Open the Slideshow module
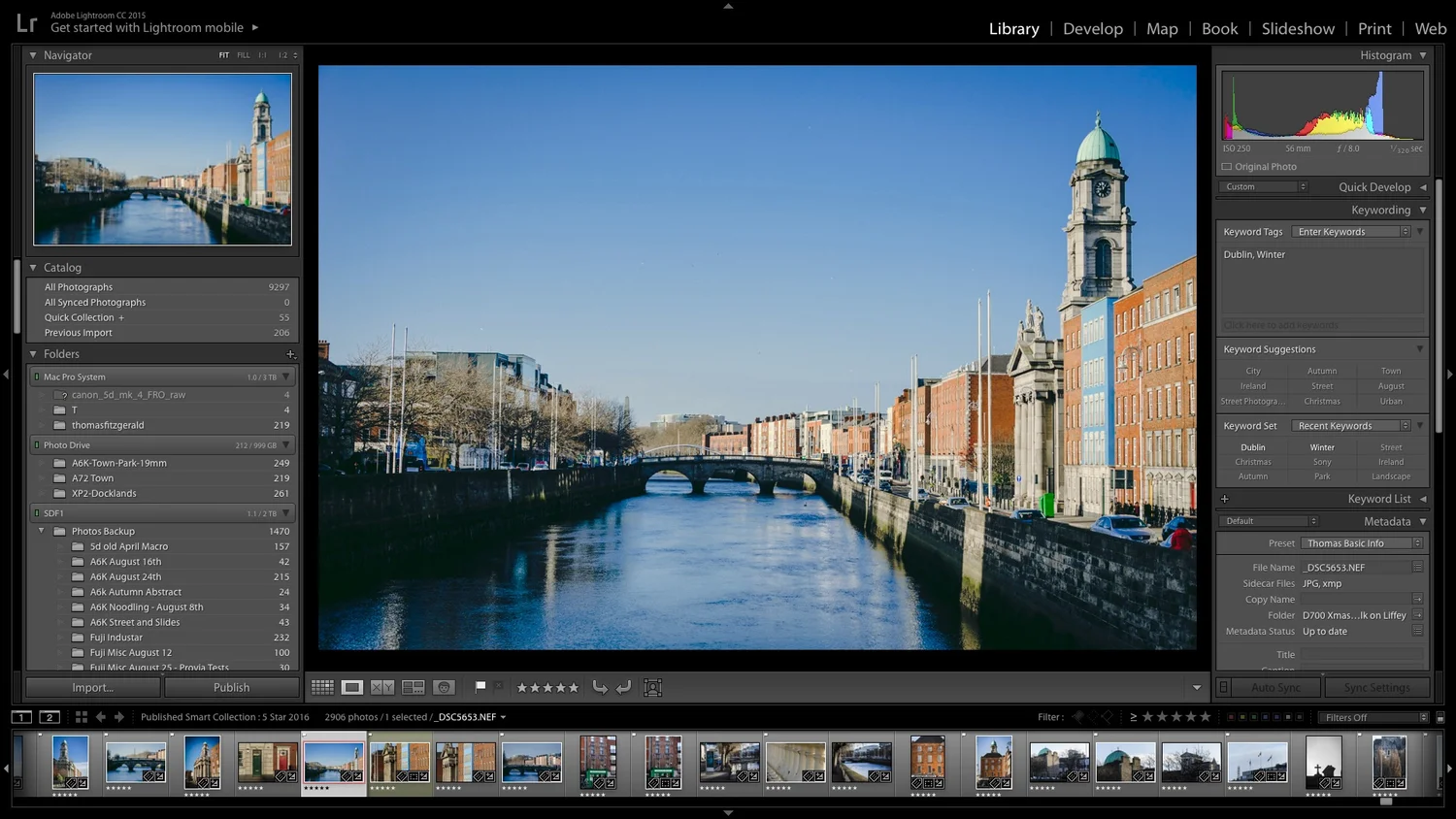 click(x=1298, y=29)
